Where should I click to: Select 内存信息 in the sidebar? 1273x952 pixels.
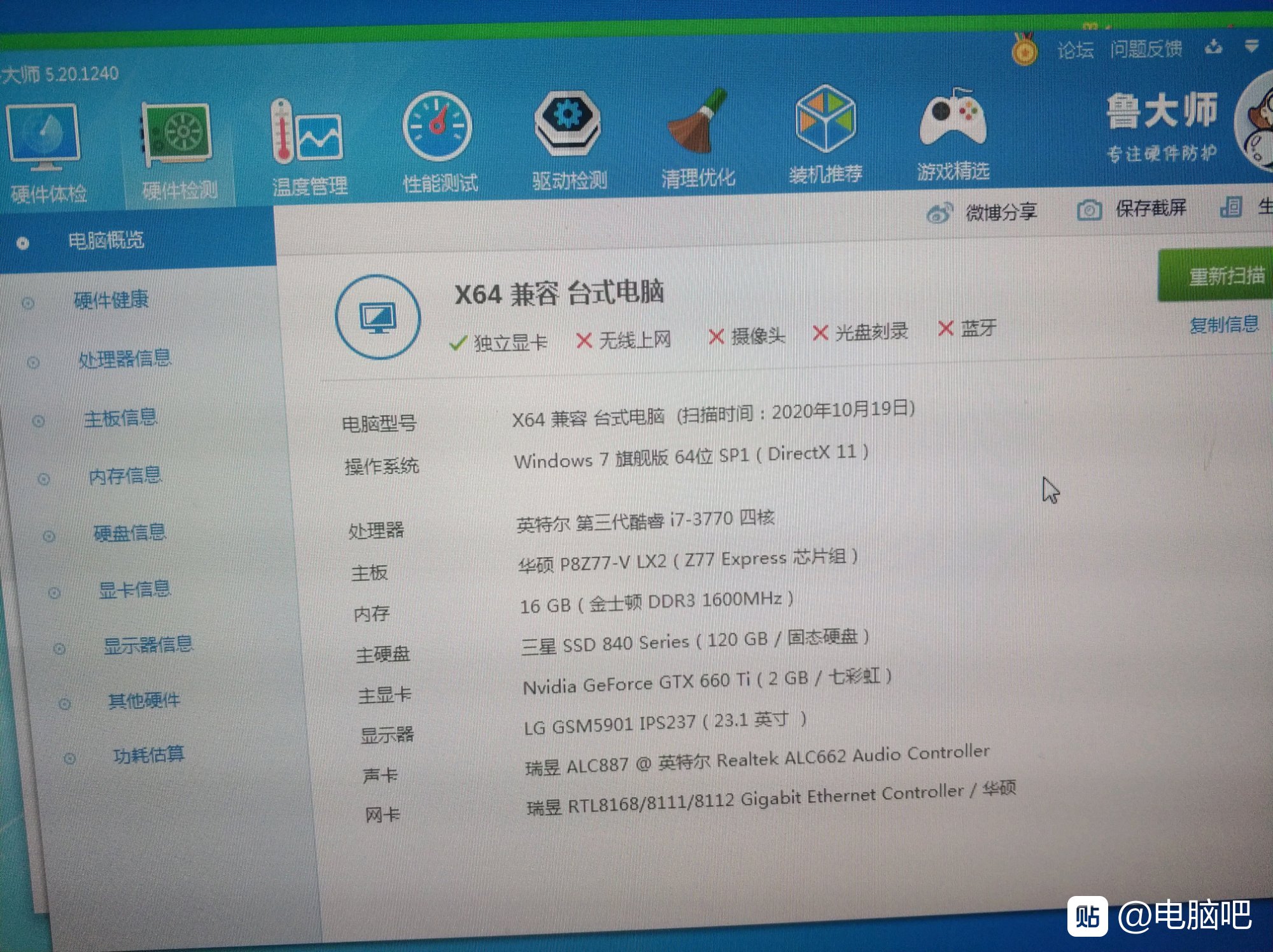(x=125, y=475)
